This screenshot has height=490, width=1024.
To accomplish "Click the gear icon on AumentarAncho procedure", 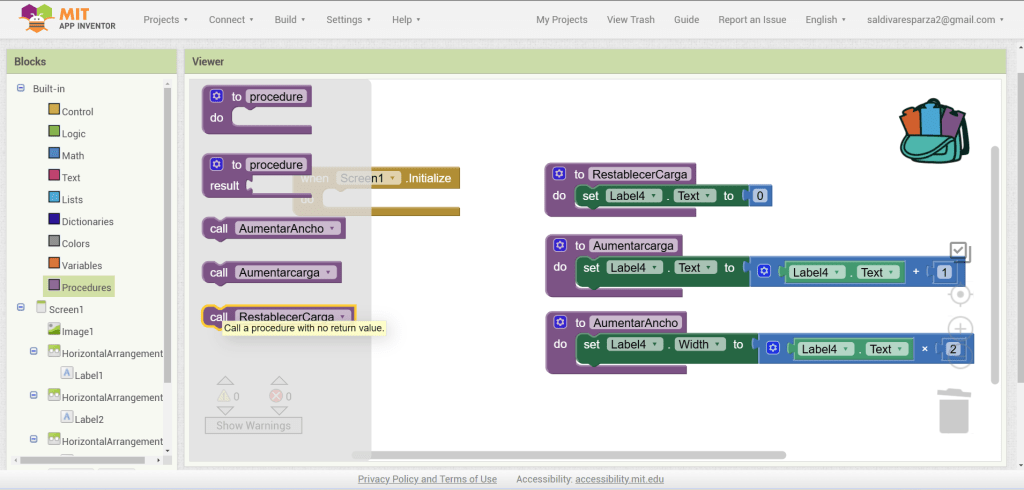I will tap(559, 323).
